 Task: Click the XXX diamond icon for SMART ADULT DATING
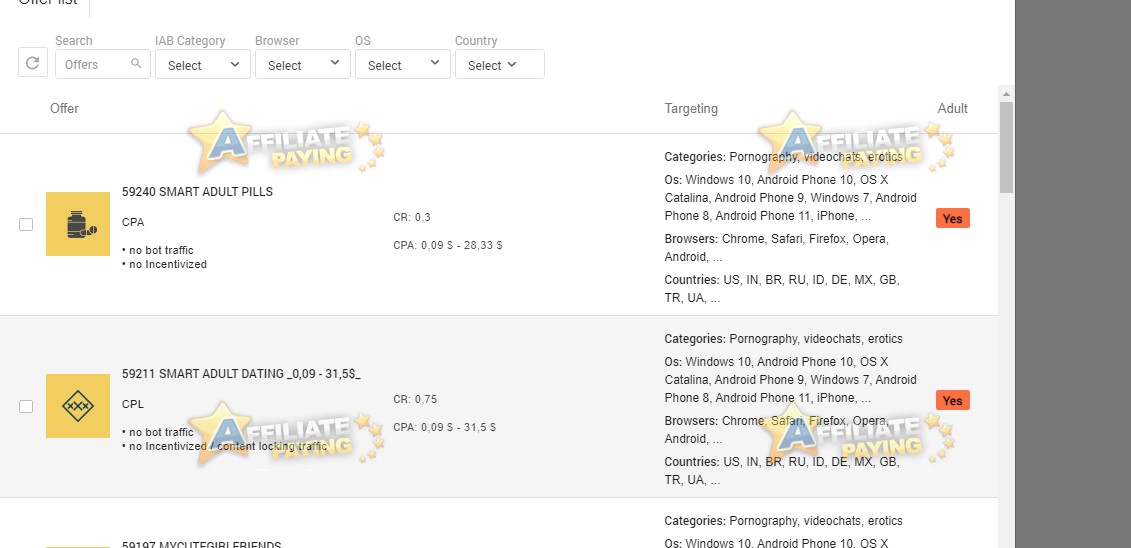78,406
